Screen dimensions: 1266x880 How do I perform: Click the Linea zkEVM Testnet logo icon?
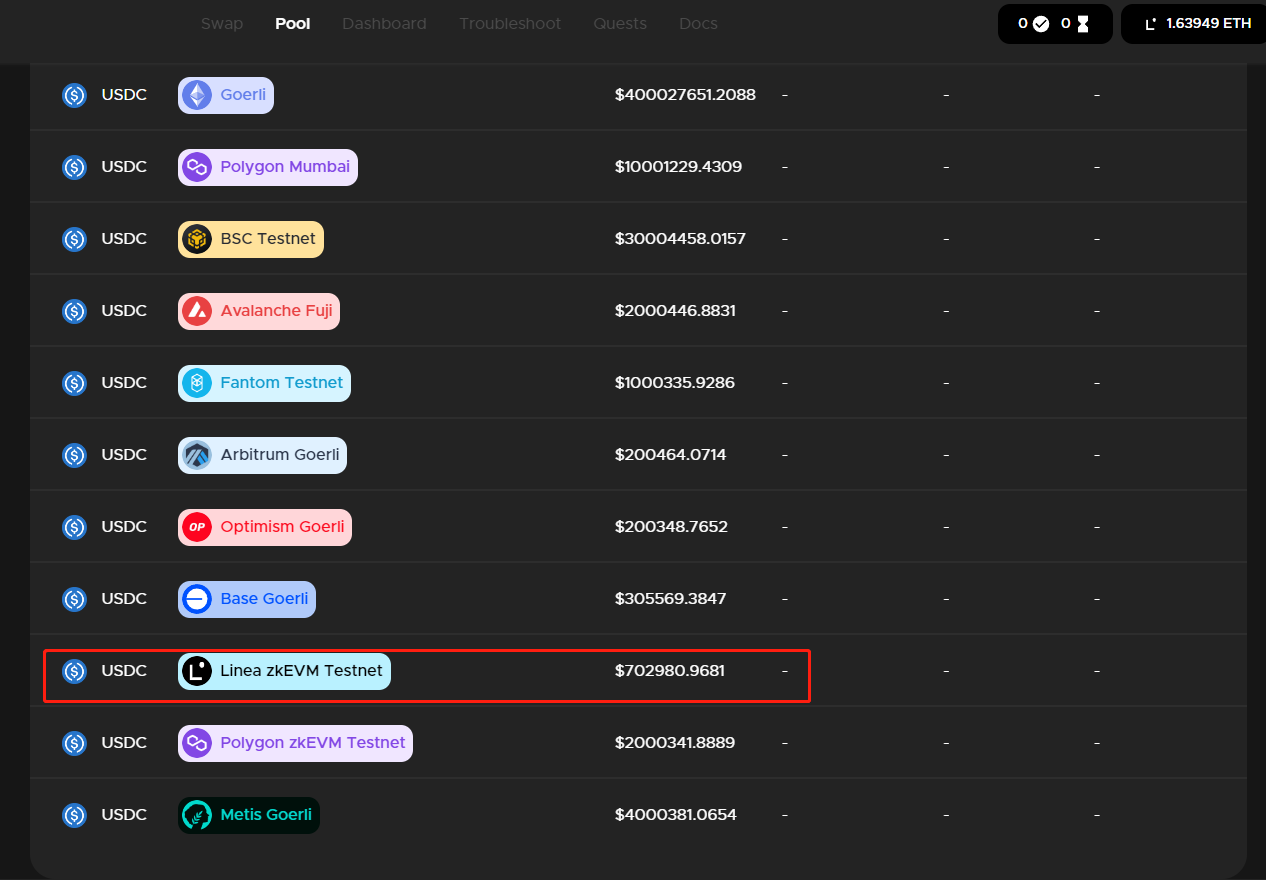click(x=197, y=671)
